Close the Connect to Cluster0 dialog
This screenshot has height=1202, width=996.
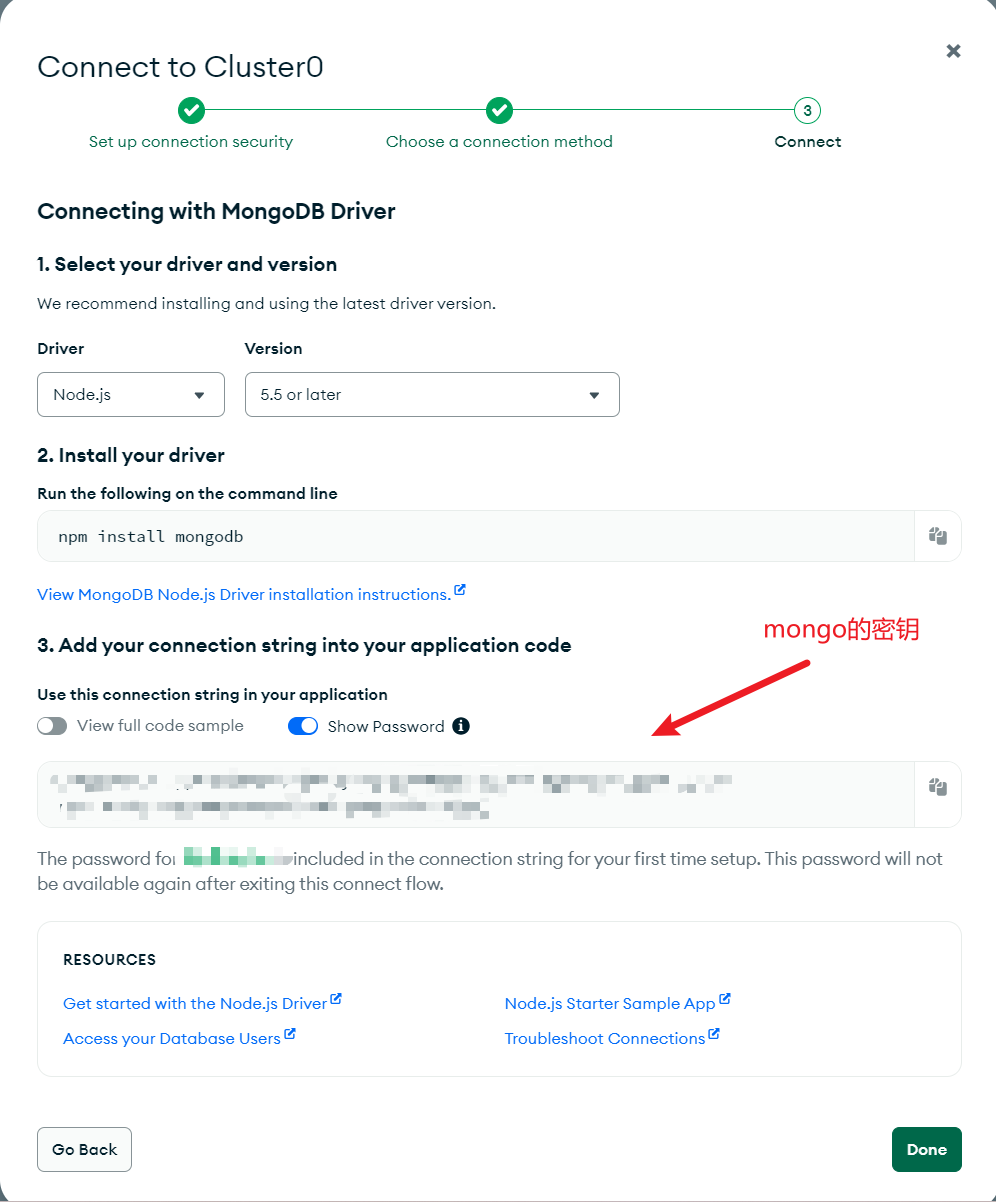click(953, 51)
